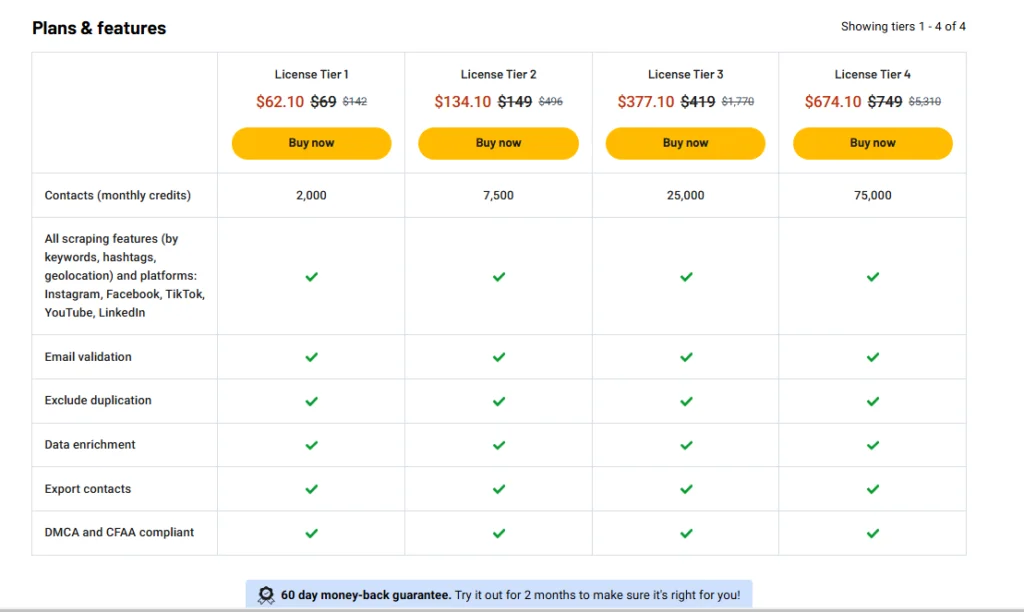Click Tier 2 all scraping features checkmark

click(498, 276)
